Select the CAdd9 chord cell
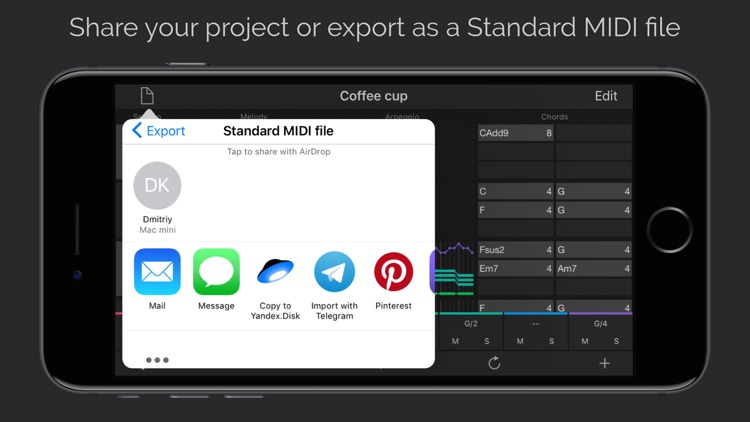750x422 pixels. coord(516,133)
